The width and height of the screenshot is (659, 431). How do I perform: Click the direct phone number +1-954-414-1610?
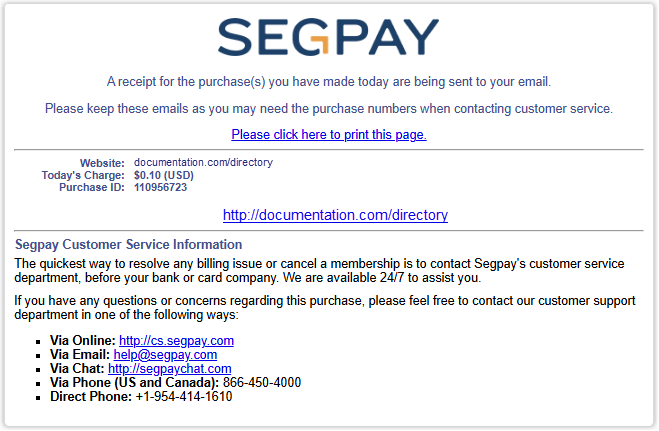(184, 396)
